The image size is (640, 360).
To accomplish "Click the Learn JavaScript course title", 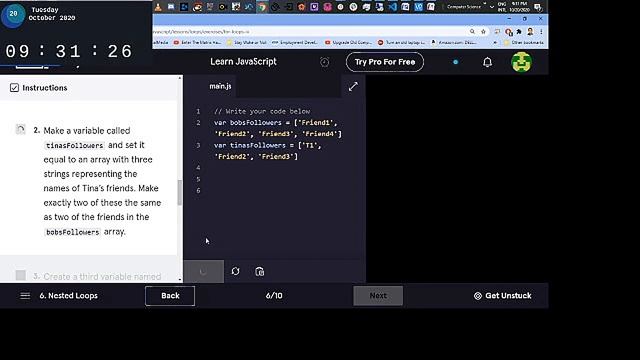I will coord(243,62).
